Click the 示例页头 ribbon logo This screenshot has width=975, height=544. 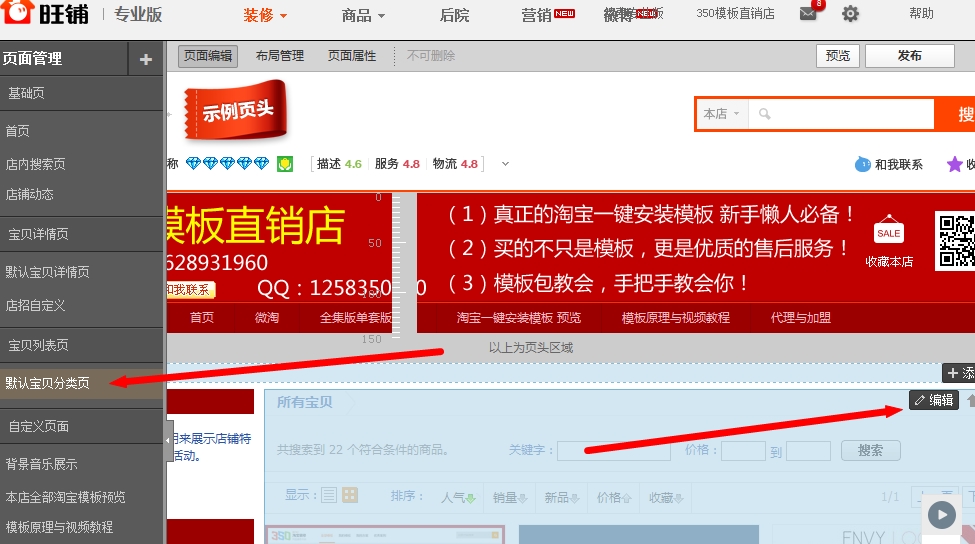coord(236,109)
